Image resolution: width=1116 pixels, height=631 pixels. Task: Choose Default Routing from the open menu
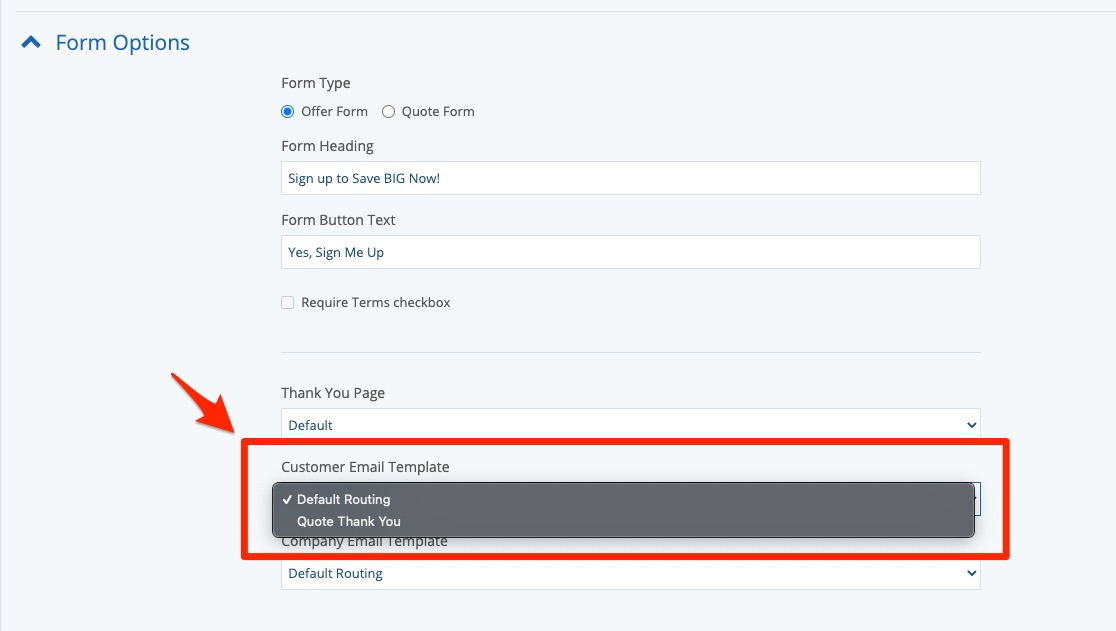tap(343, 499)
